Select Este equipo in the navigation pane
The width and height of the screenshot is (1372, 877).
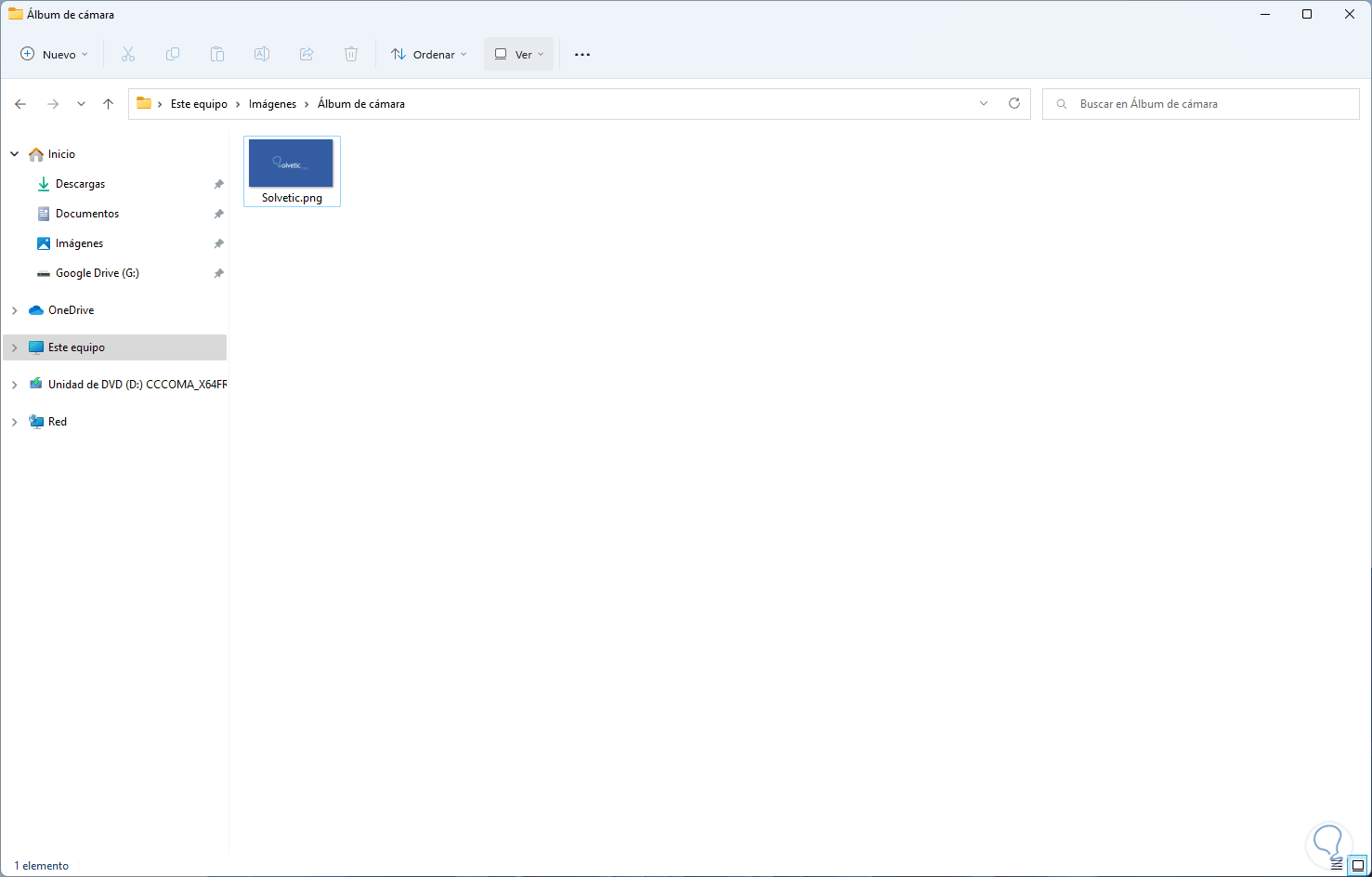115,347
